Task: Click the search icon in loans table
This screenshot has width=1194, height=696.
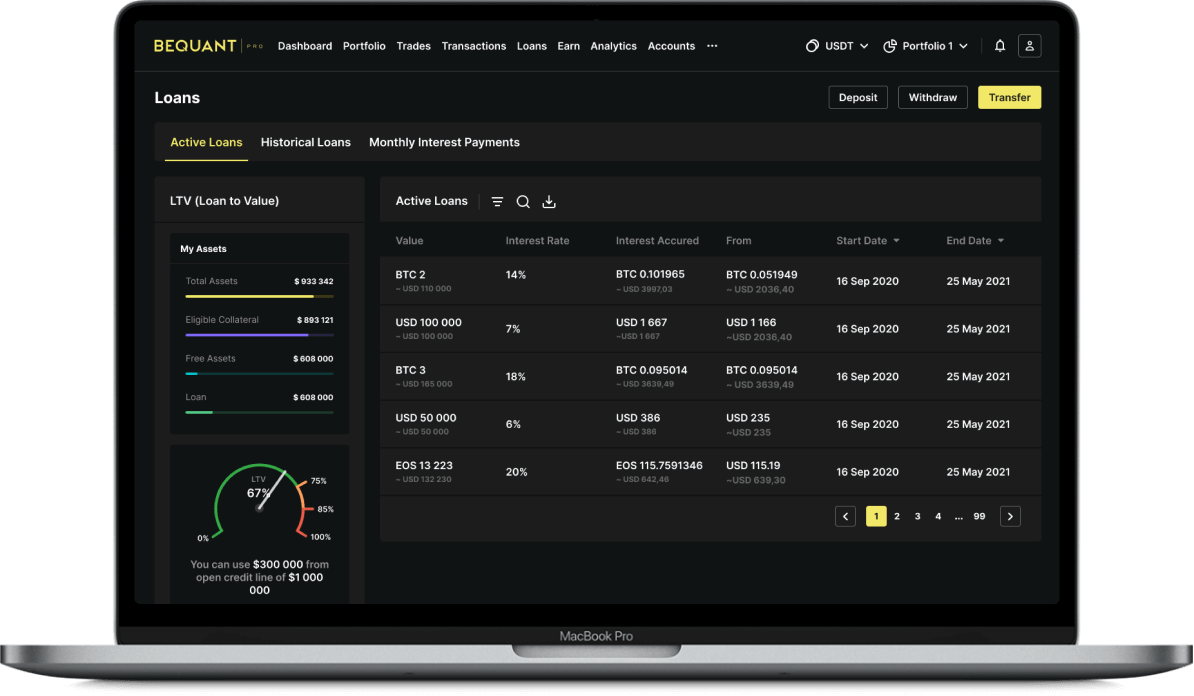Action: 523,202
